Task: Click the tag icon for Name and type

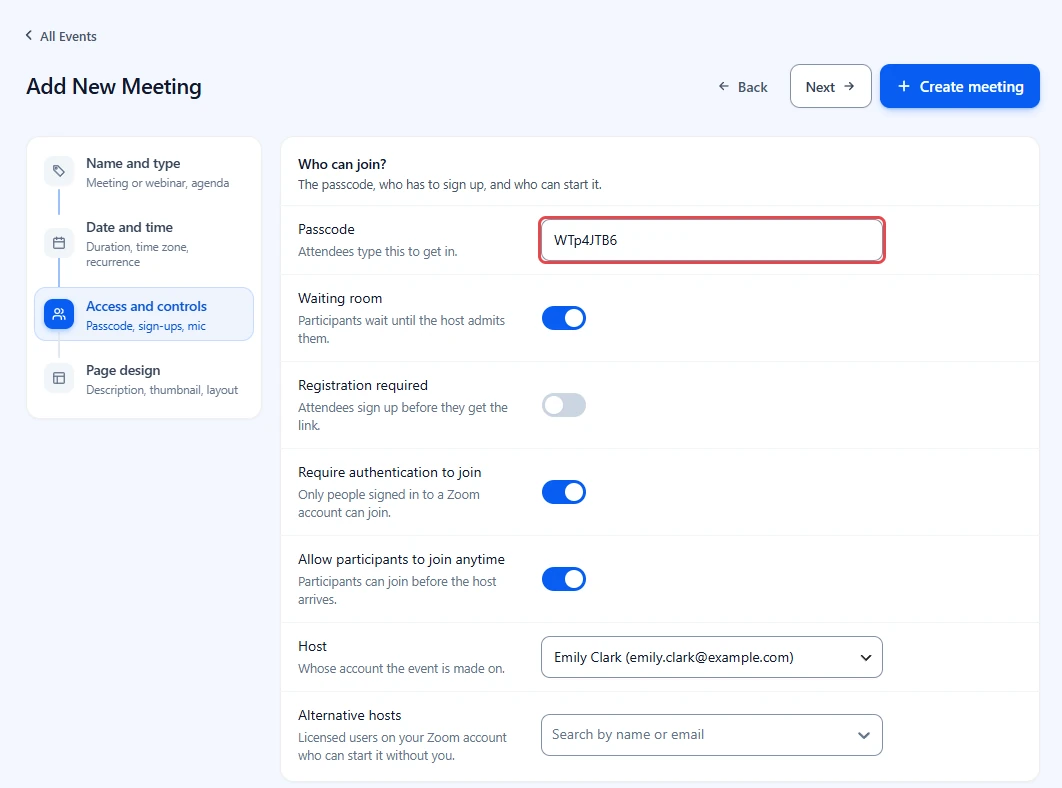Action: pos(59,171)
